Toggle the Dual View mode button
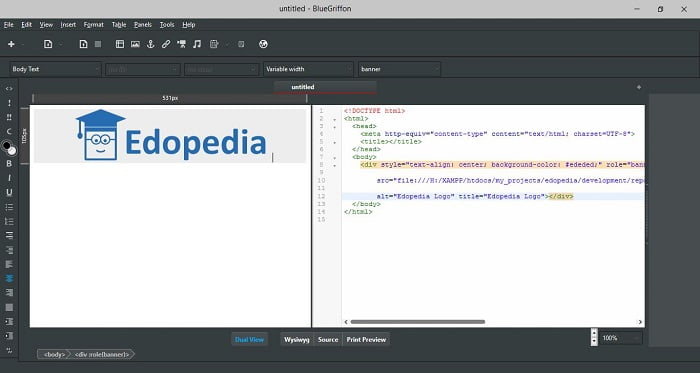This screenshot has width=700, height=373. pos(250,340)
